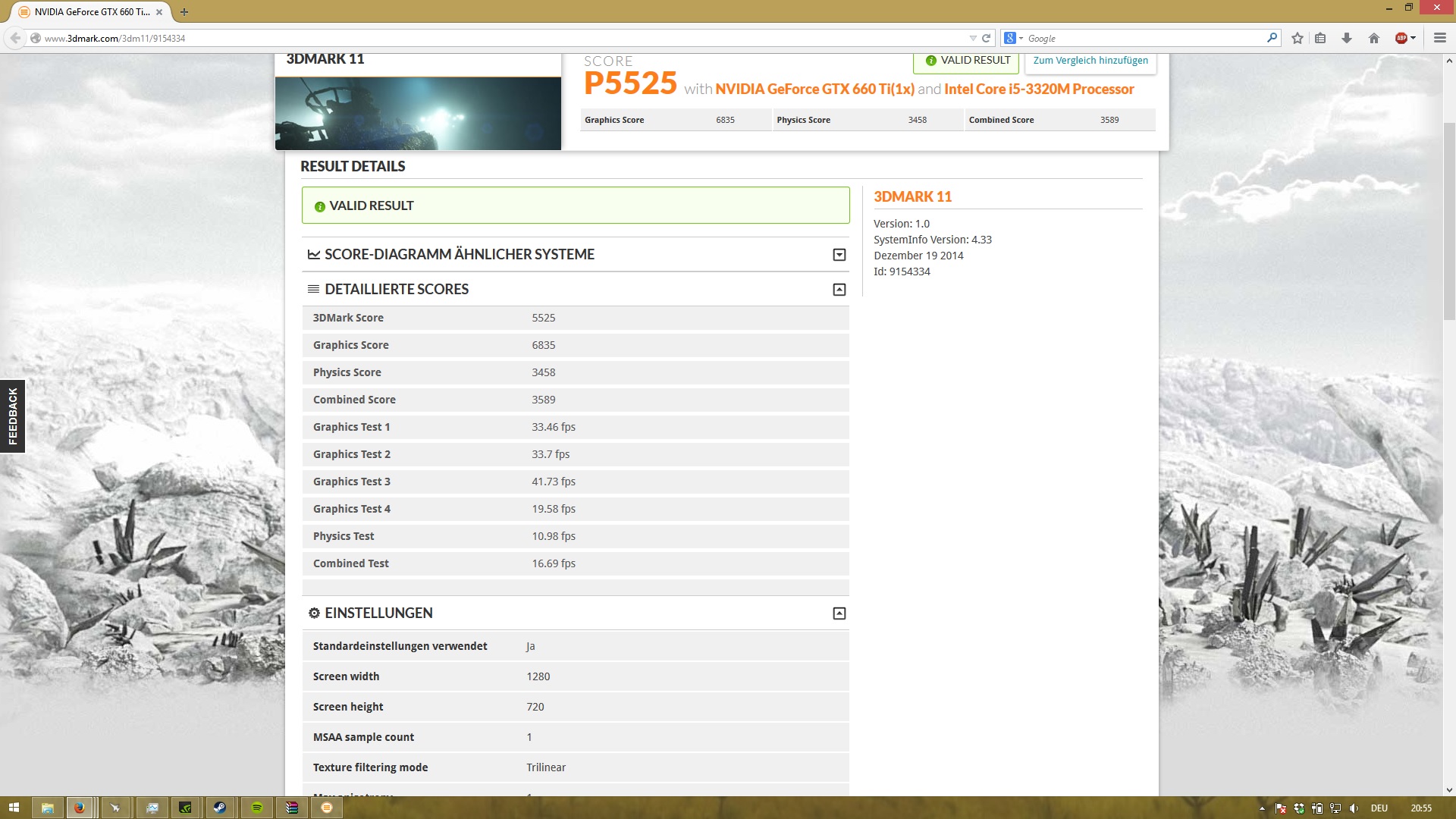Open the URL history dropdown arrow
Viewport: 1456px width, 819px height.
[x=973, y=38]
